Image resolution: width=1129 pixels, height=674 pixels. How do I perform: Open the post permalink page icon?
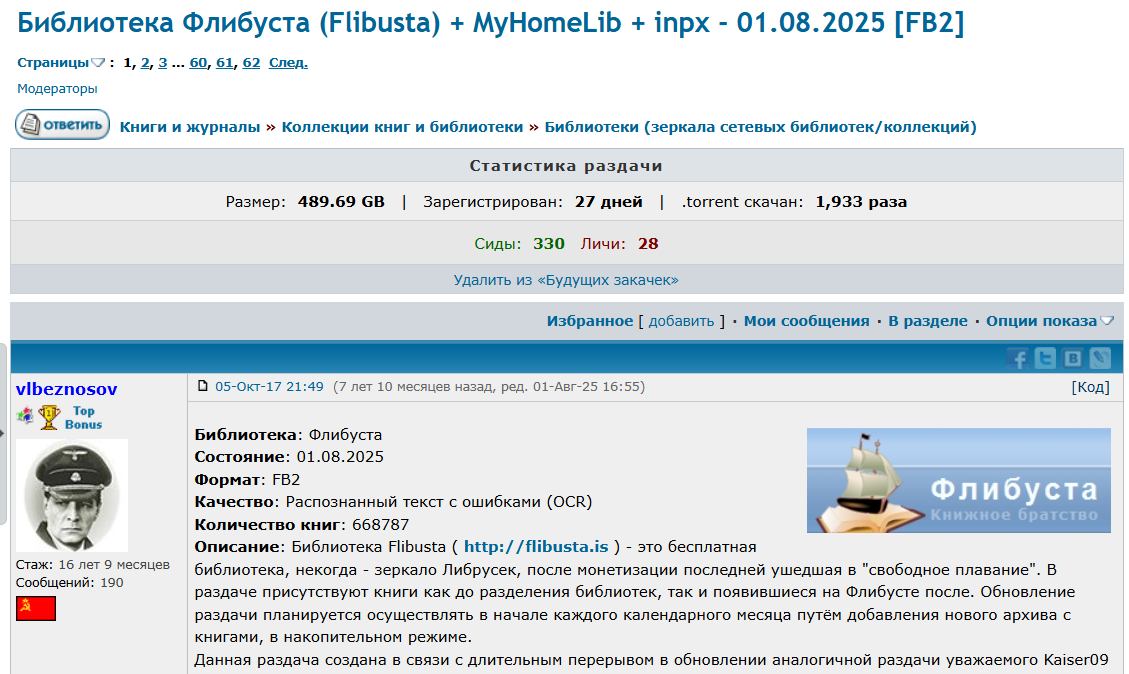click(x=202, y=387)
